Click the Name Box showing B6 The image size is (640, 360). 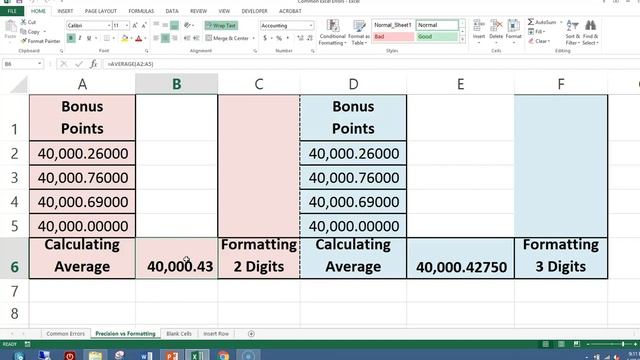[22, 64]
